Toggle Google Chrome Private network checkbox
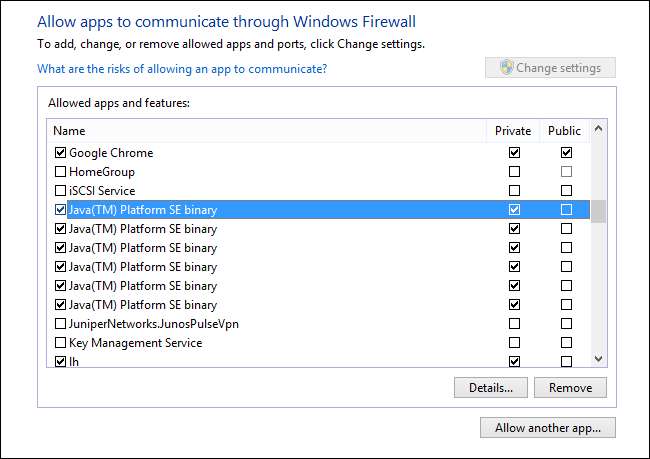 [x=514, y=153]
